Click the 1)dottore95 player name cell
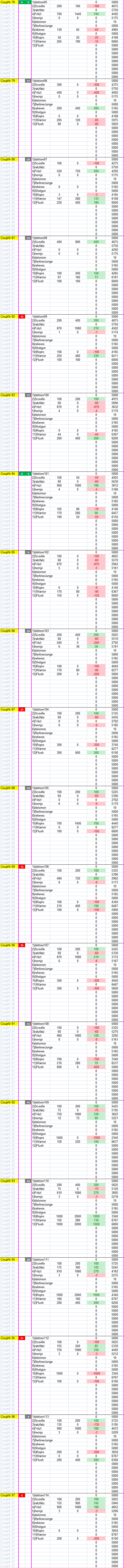This screenshot has height=1568, width=124. 40,3
